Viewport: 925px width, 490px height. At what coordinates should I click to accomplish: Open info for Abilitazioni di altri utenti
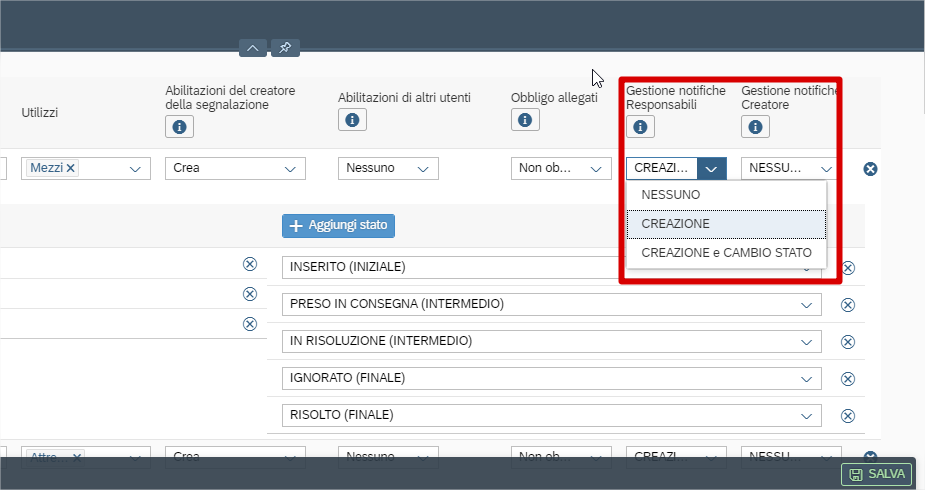[352, 120]
